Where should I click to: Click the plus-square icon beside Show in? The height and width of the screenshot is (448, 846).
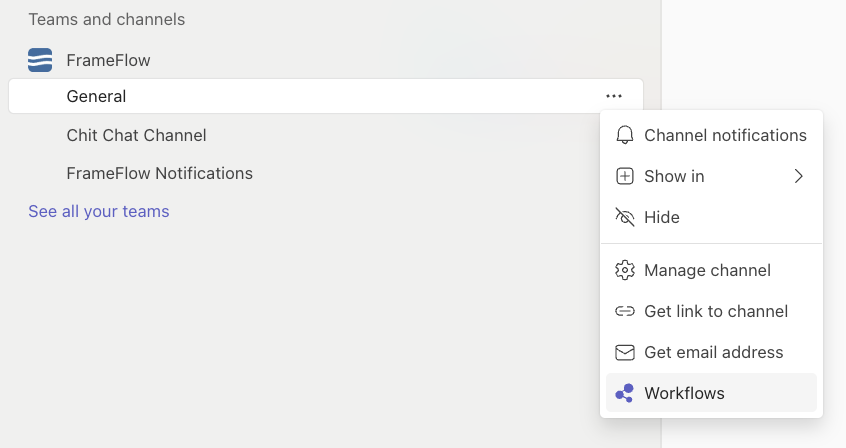(x=625, y=176)
